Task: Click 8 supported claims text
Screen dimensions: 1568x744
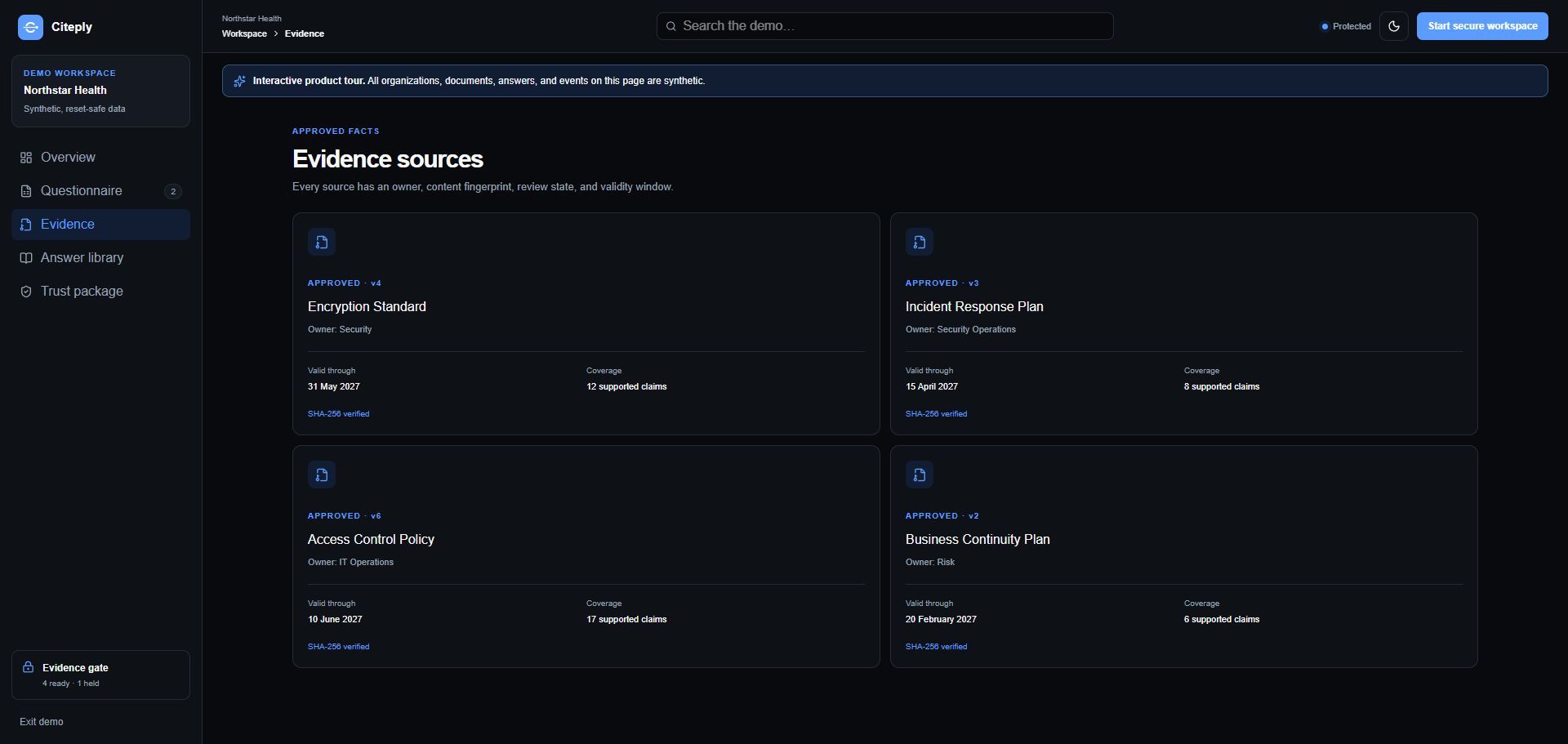Action: 1222,386
